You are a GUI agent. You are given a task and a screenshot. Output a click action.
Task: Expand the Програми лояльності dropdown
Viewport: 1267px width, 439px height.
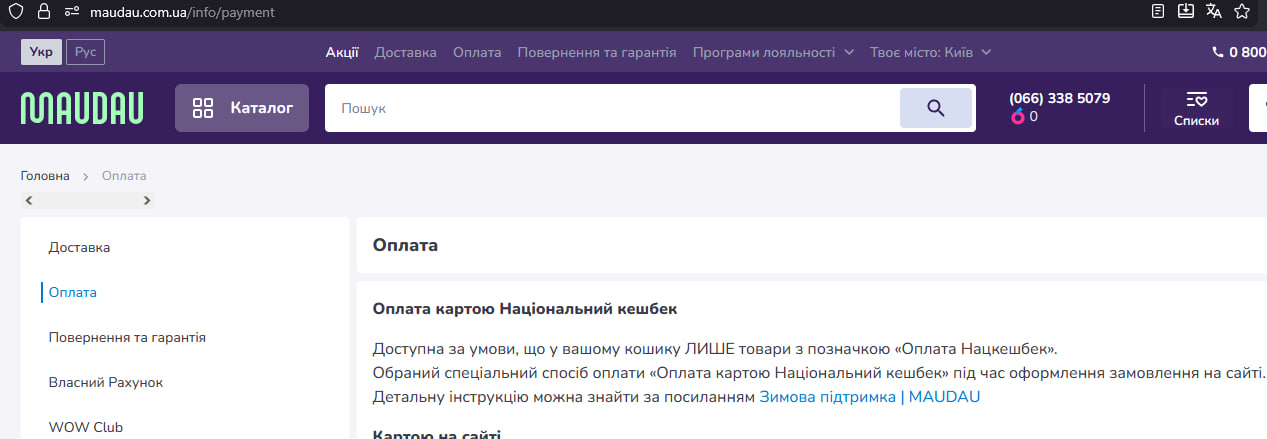774,52
